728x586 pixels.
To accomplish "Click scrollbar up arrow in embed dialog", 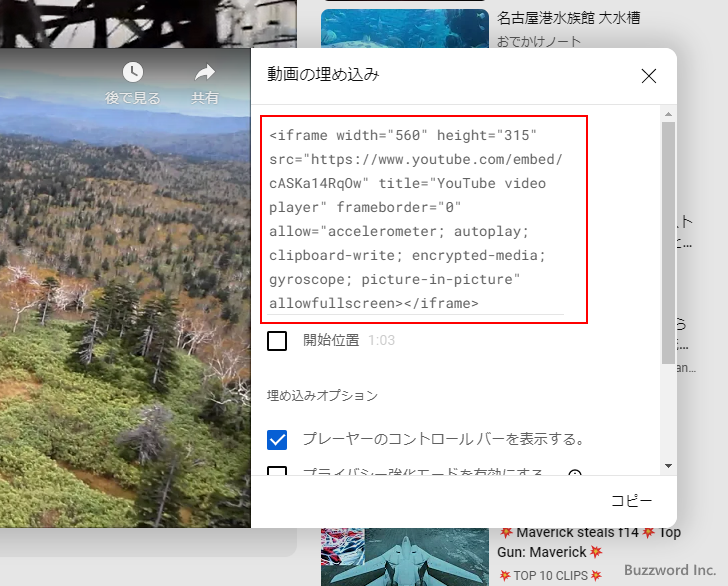I will pos(668,114).
